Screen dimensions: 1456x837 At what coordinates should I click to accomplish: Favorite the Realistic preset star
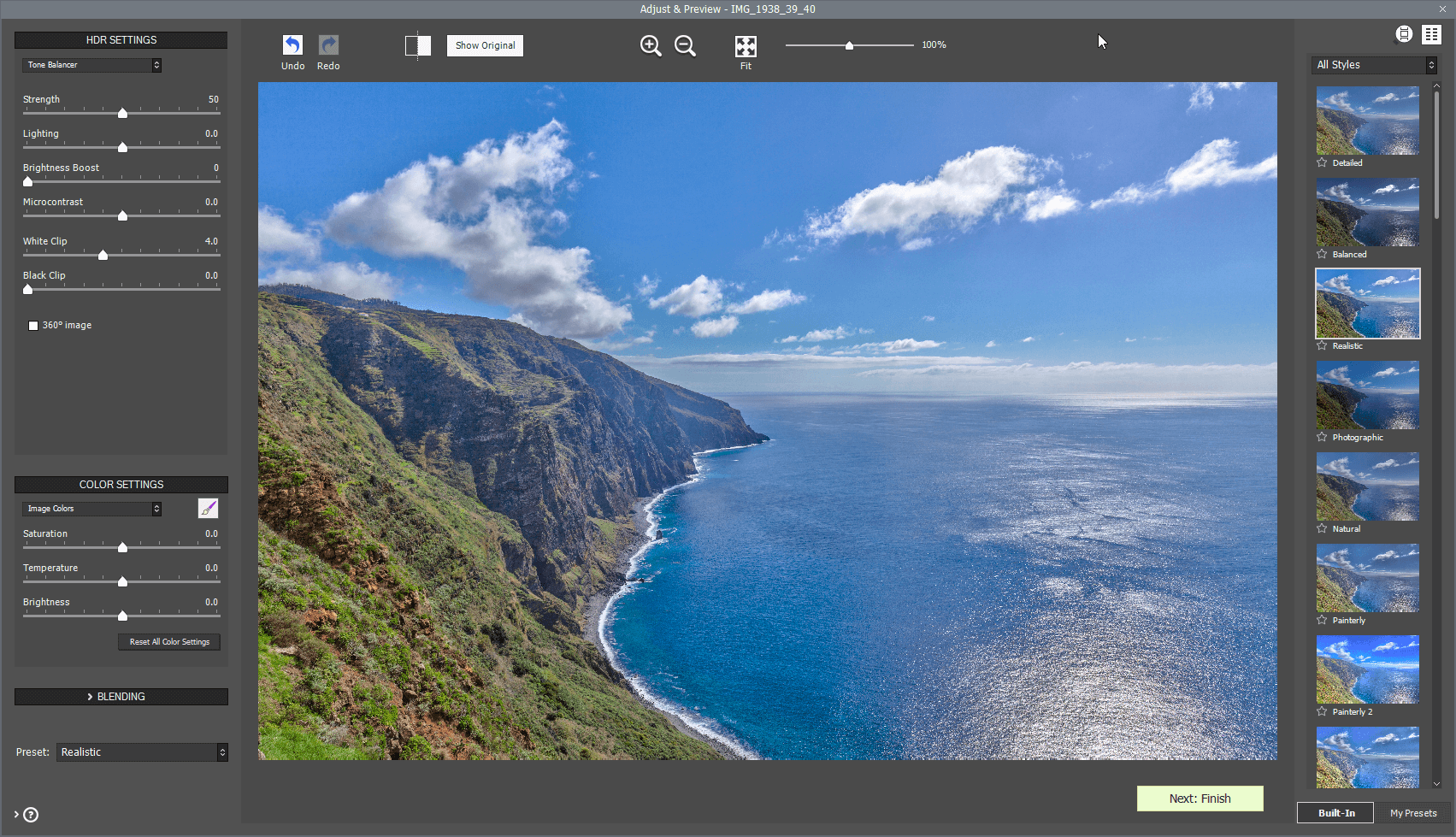click(1322, 345)
